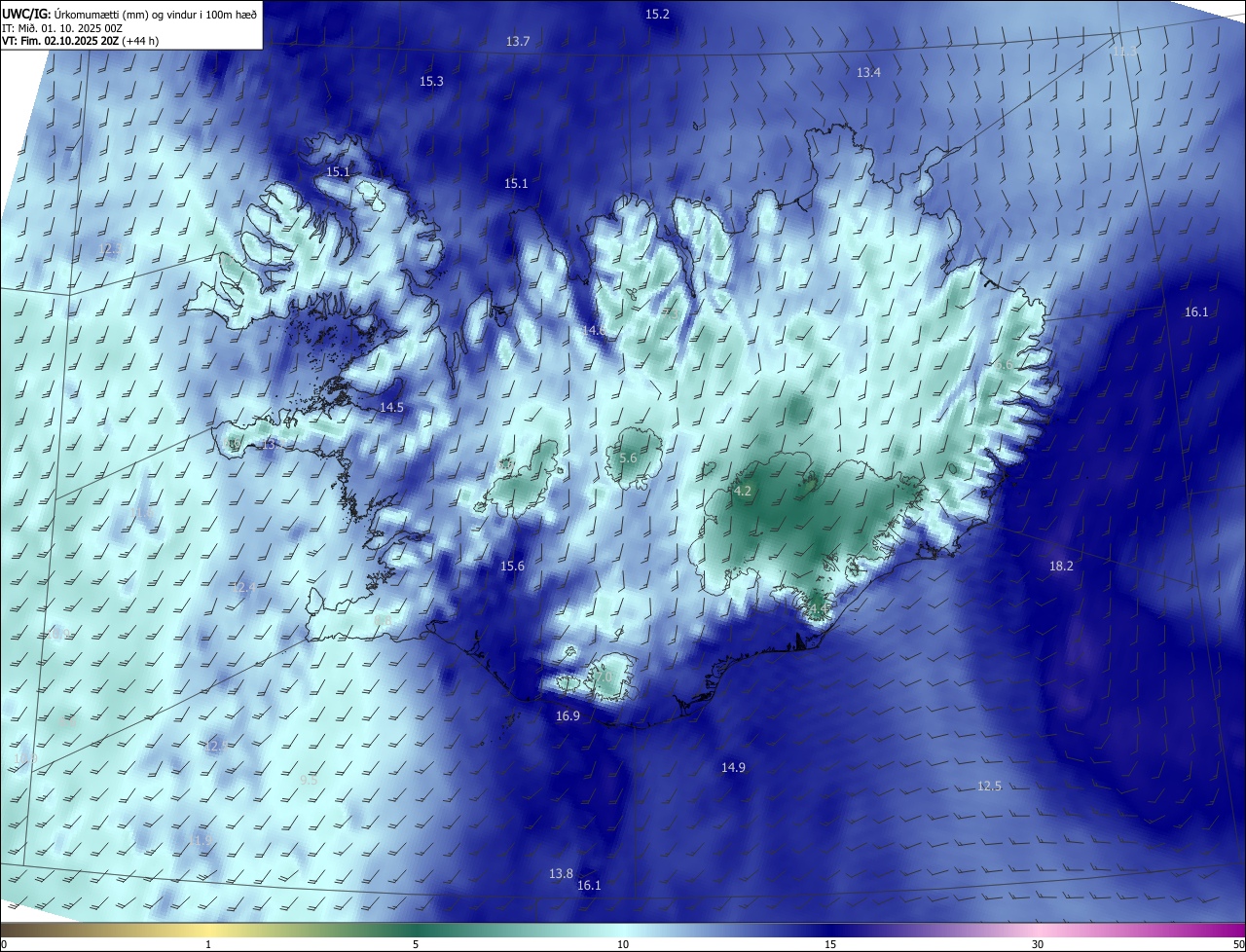Image resolution: width=1246 pixels, height=952 pixels.
Task: Click the 15.6 value label
Action: (x=512, y=566)
